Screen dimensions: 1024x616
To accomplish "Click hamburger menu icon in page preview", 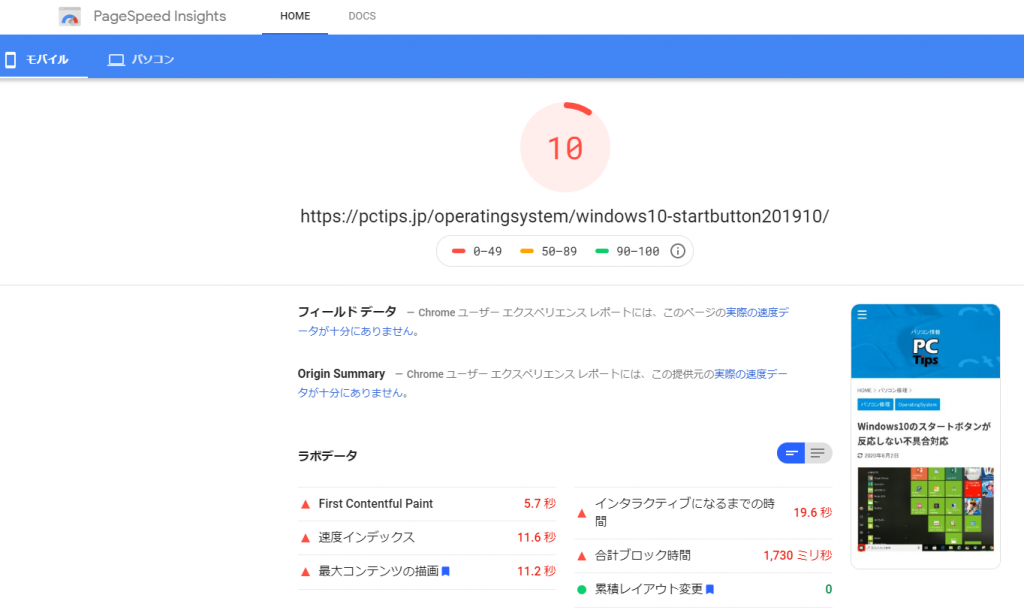I will click(x=862, y=315).
